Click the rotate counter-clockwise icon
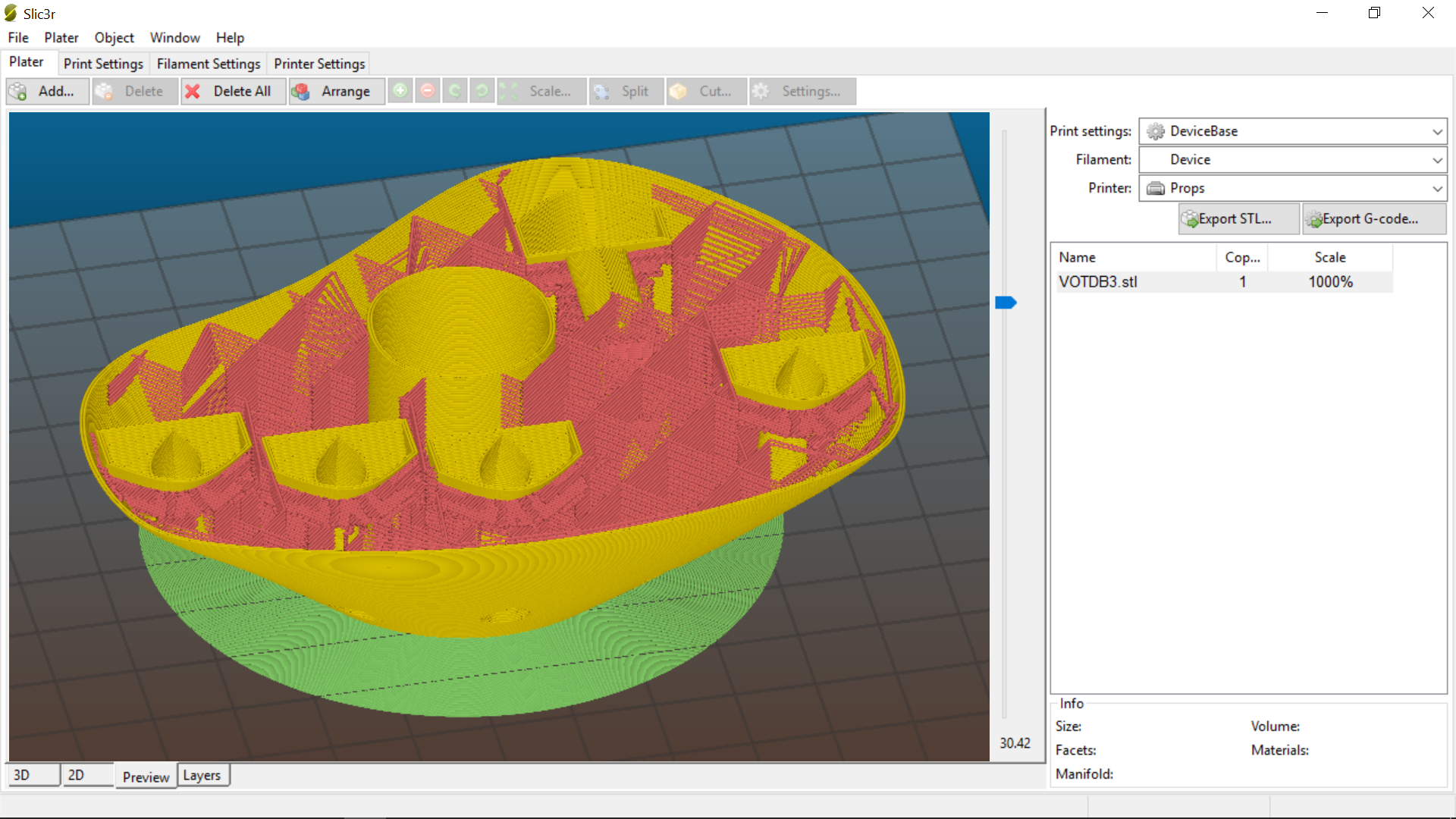This screenshot has width=1456, height=819. tap(455, 91)
